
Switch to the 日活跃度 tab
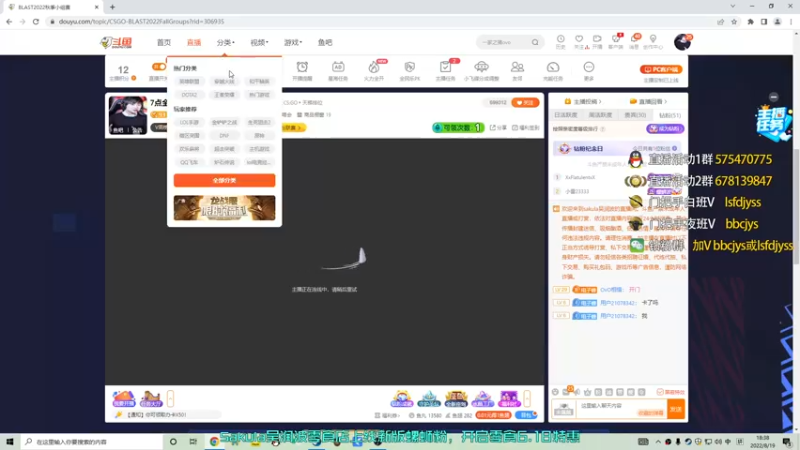coord(566,115)
